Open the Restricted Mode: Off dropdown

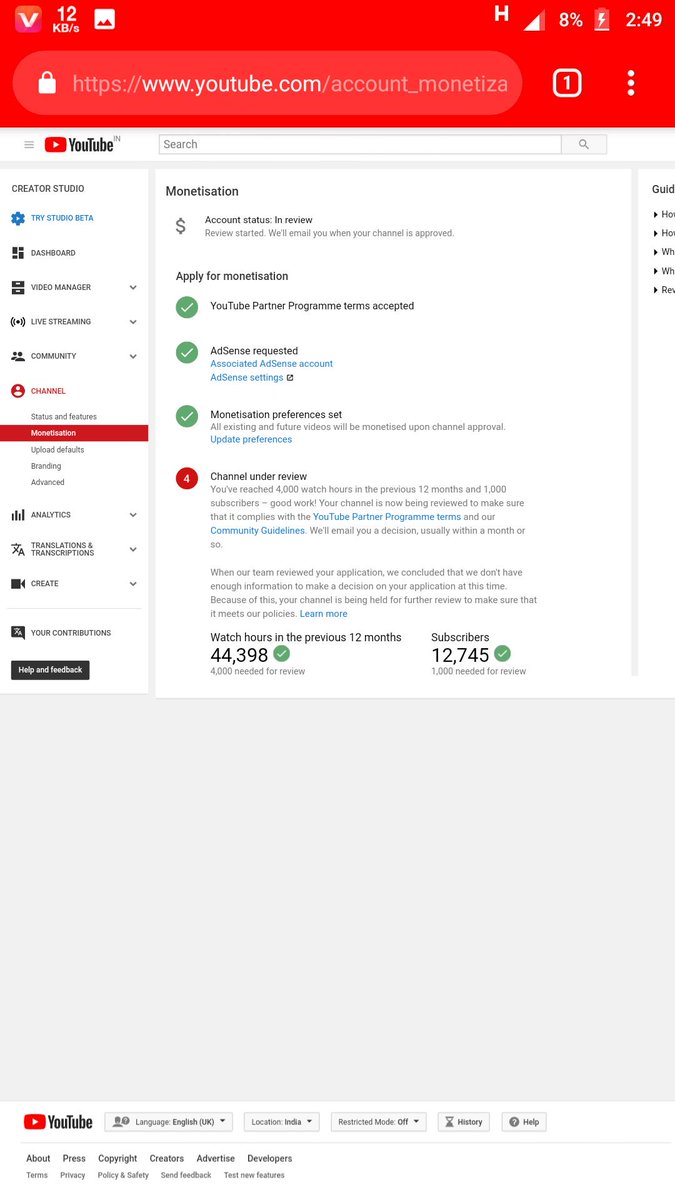point(378,1122)
